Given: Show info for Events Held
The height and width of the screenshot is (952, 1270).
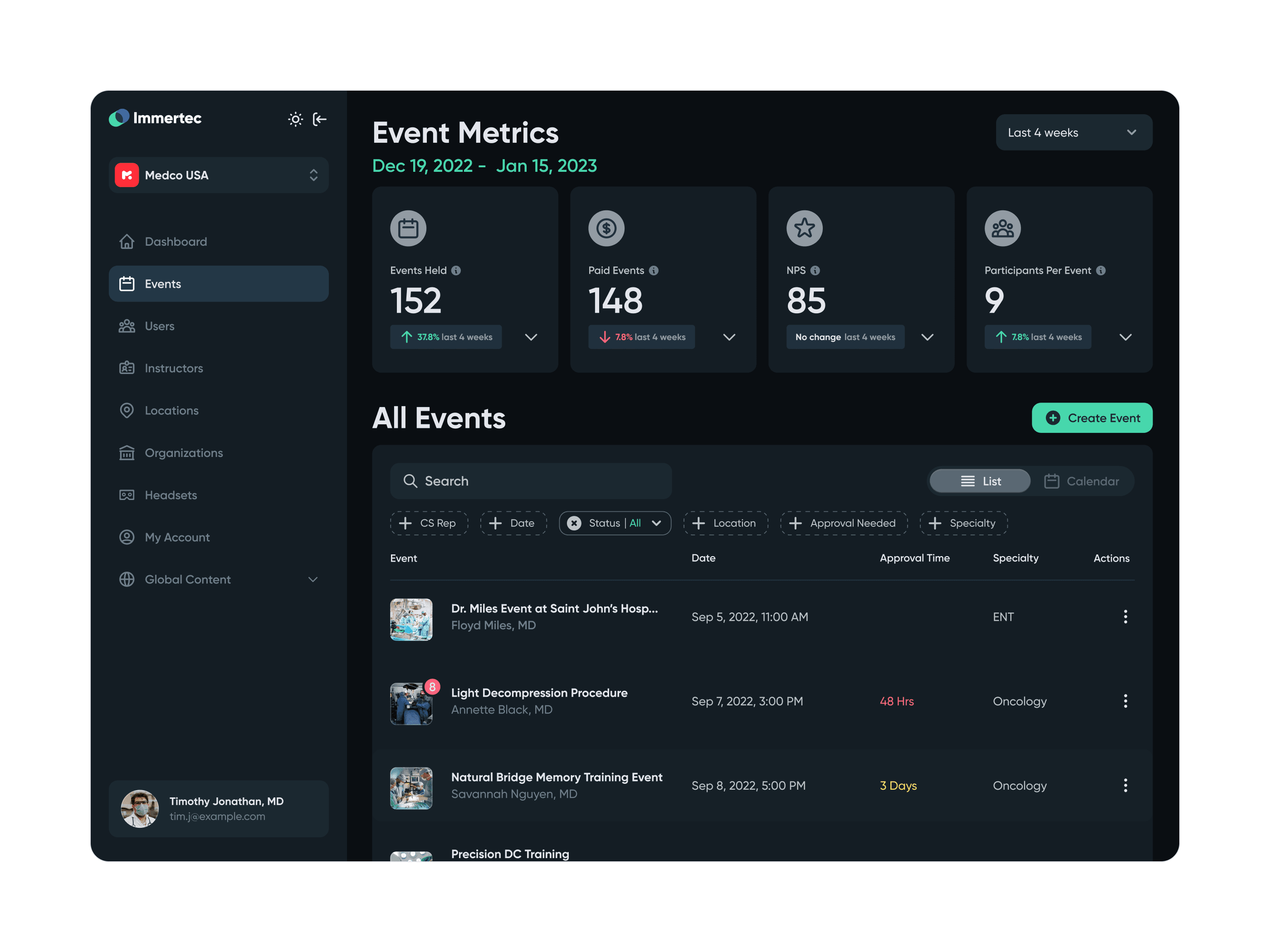Looking at the screenshot, I should click(x=456, y=270).
